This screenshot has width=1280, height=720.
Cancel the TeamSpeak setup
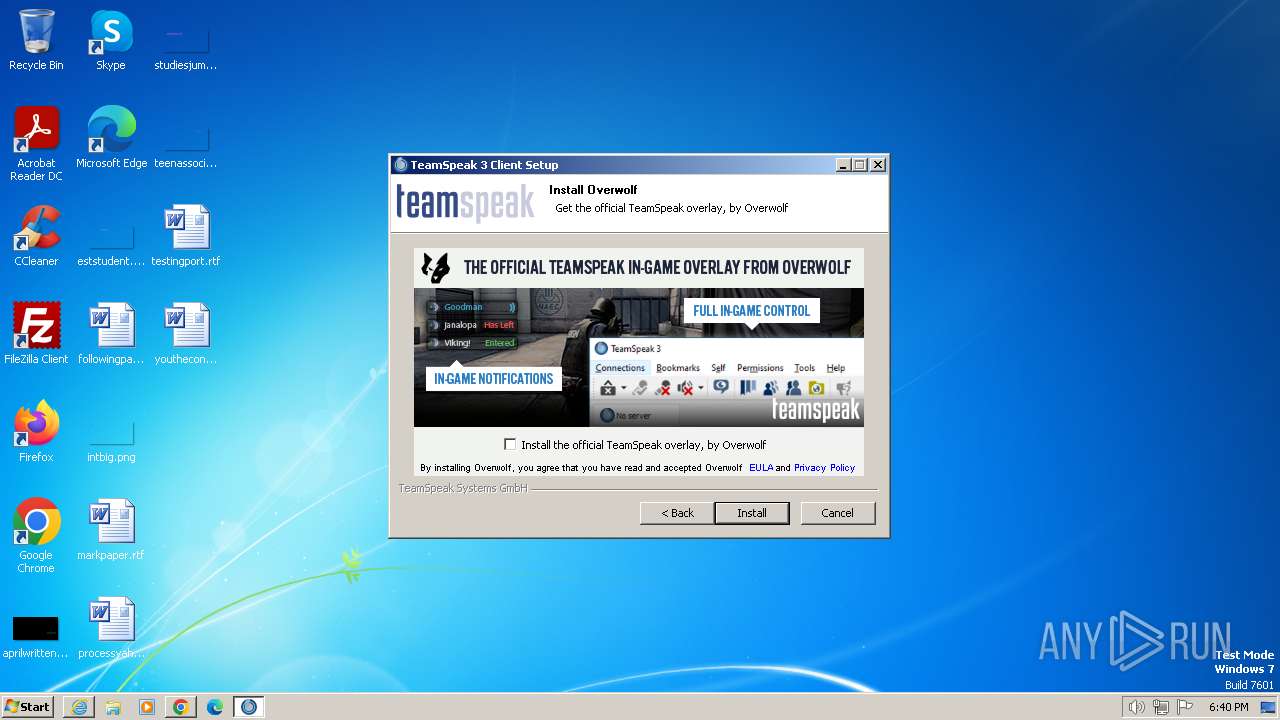[837, 513]
